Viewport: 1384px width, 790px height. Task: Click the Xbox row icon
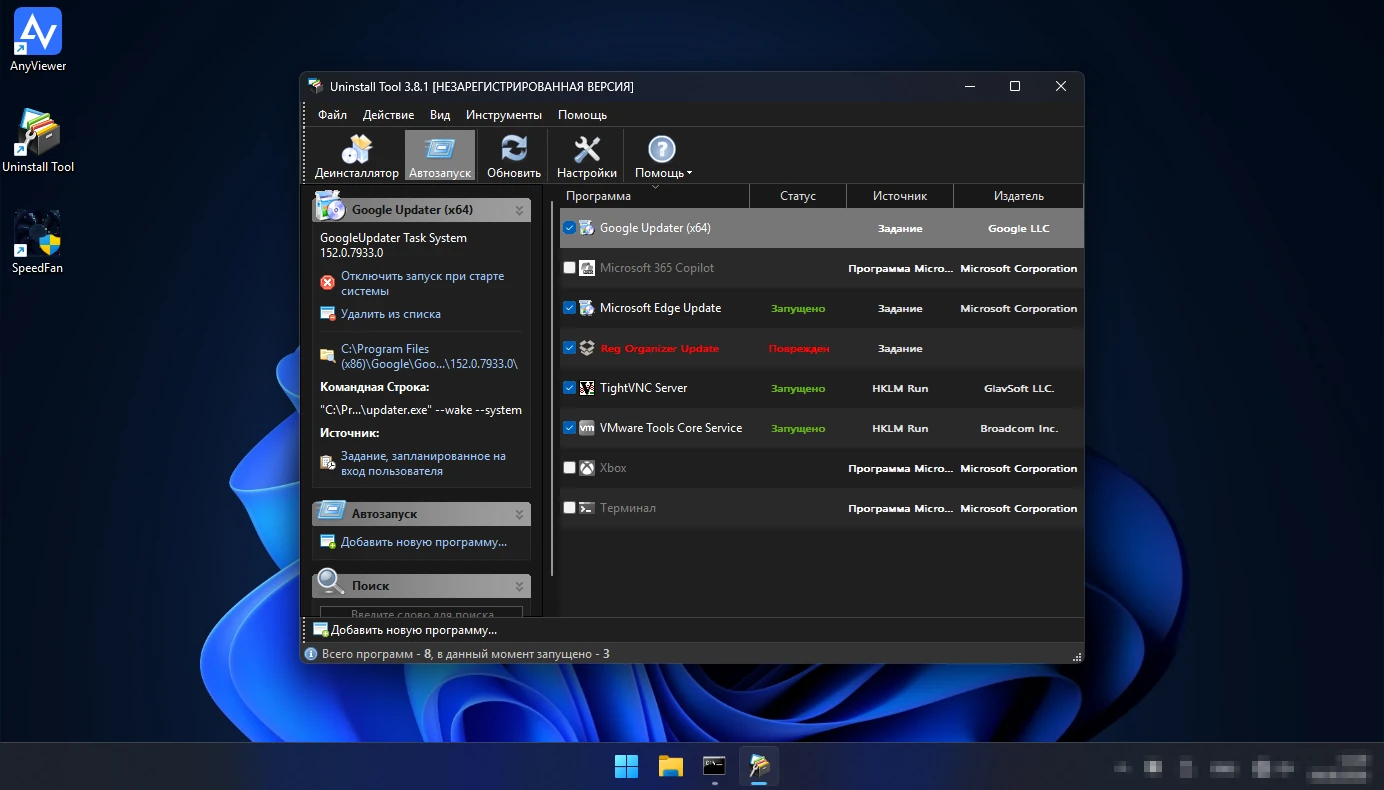(x=587, y=468)
